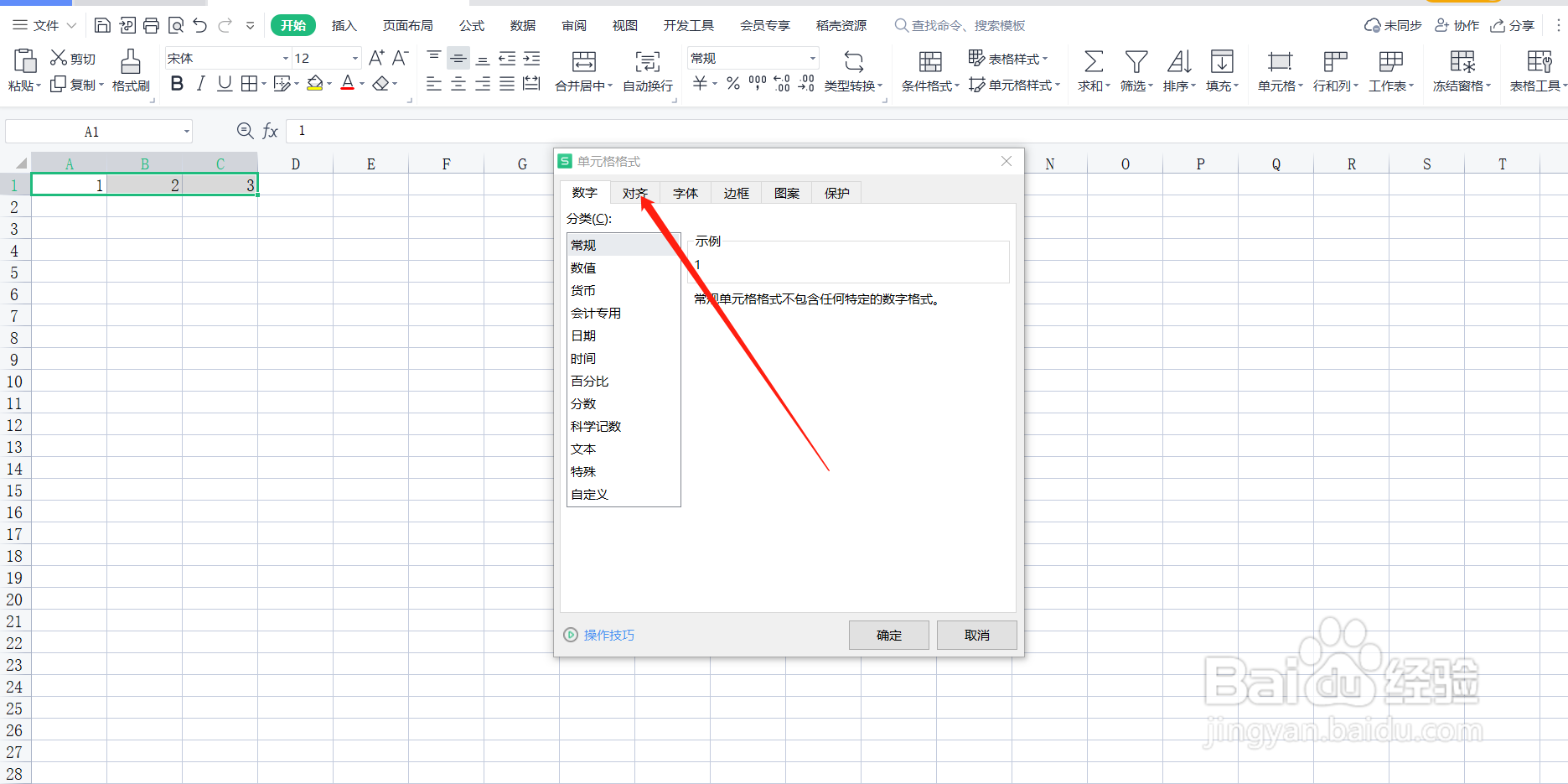This screenshot has width=1568, height=784.
Task: Toggle bold formatting
Action: tap(176, 83)
